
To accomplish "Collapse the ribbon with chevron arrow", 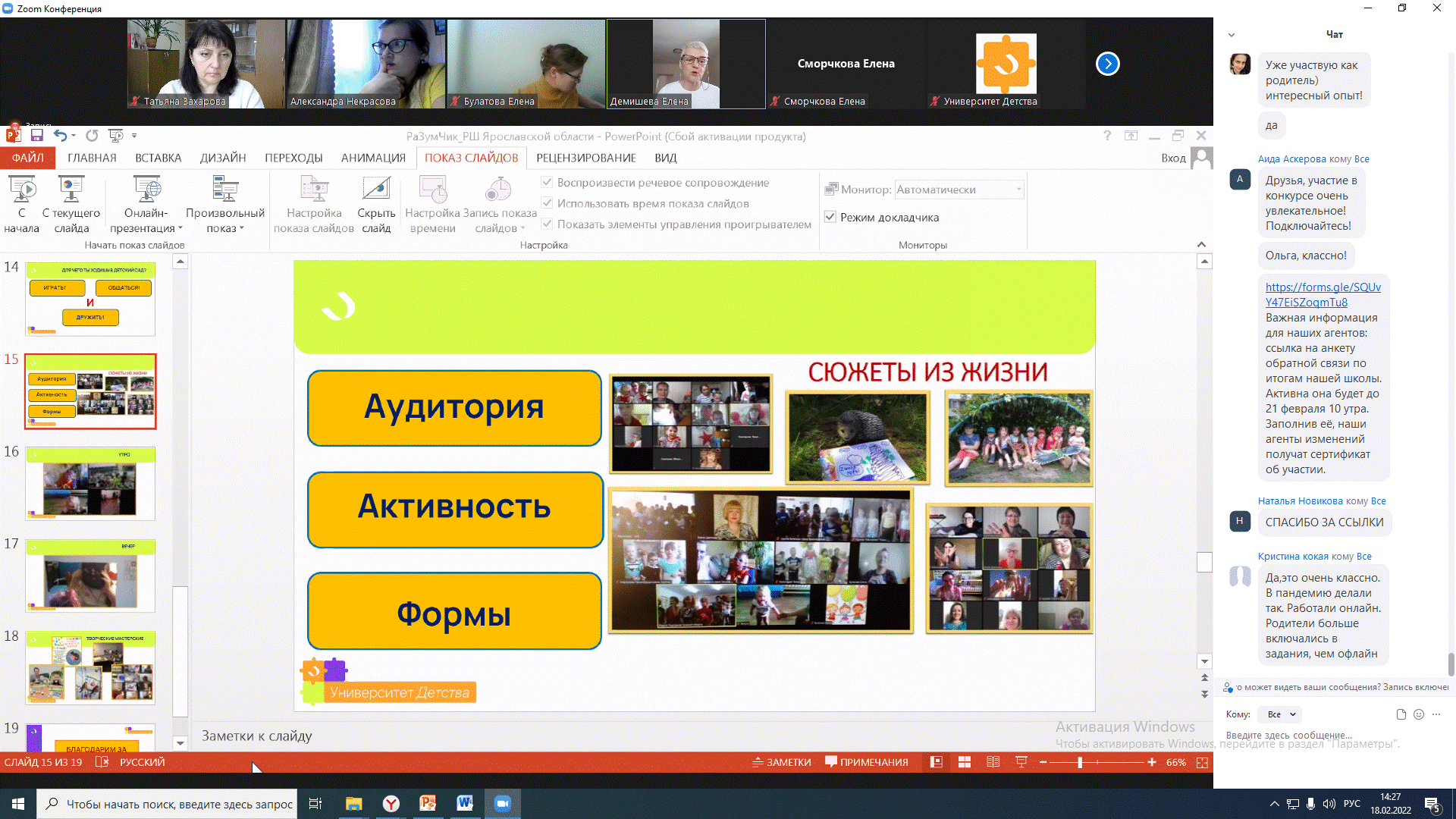I will click(x=1201, y=244).
